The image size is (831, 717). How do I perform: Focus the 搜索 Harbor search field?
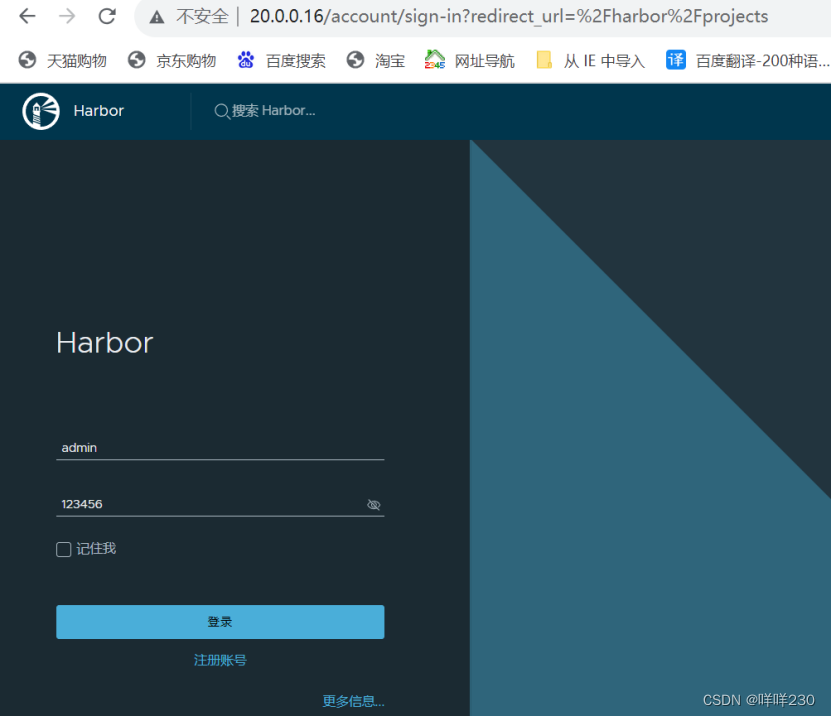coord(273,111)
